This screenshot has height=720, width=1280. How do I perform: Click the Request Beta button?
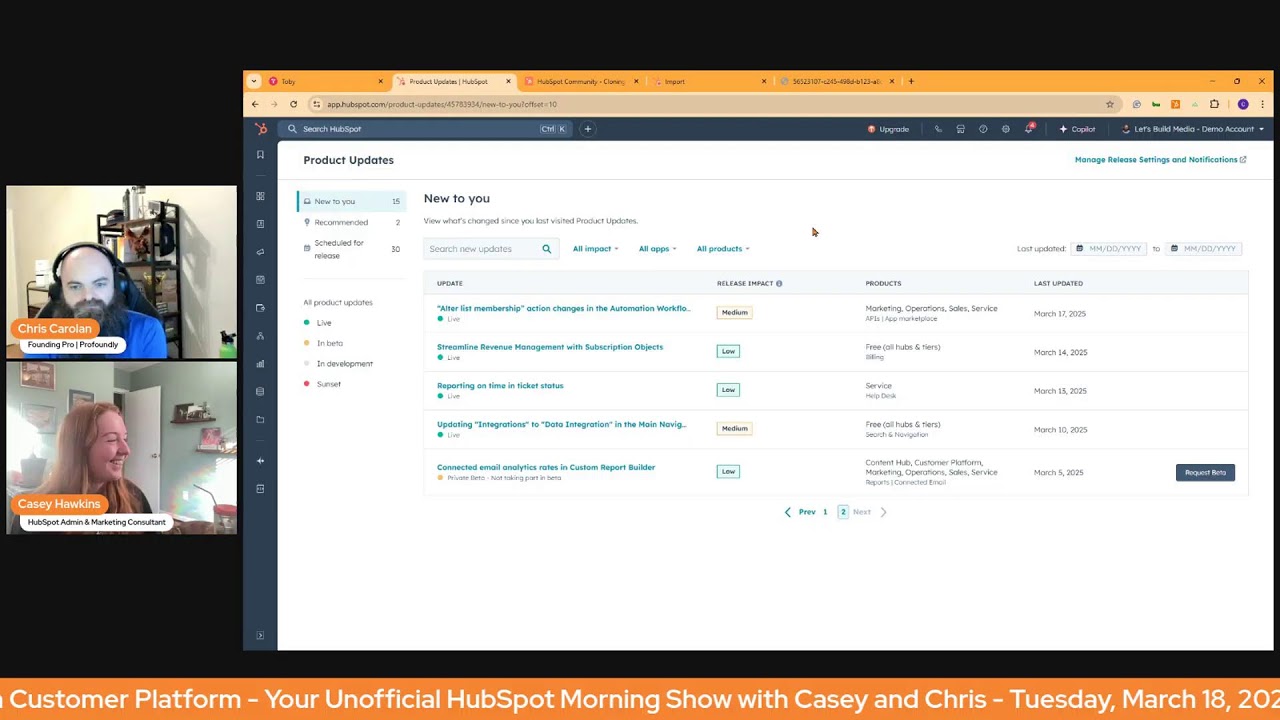pyautogui.click(x=1205, y=472)
